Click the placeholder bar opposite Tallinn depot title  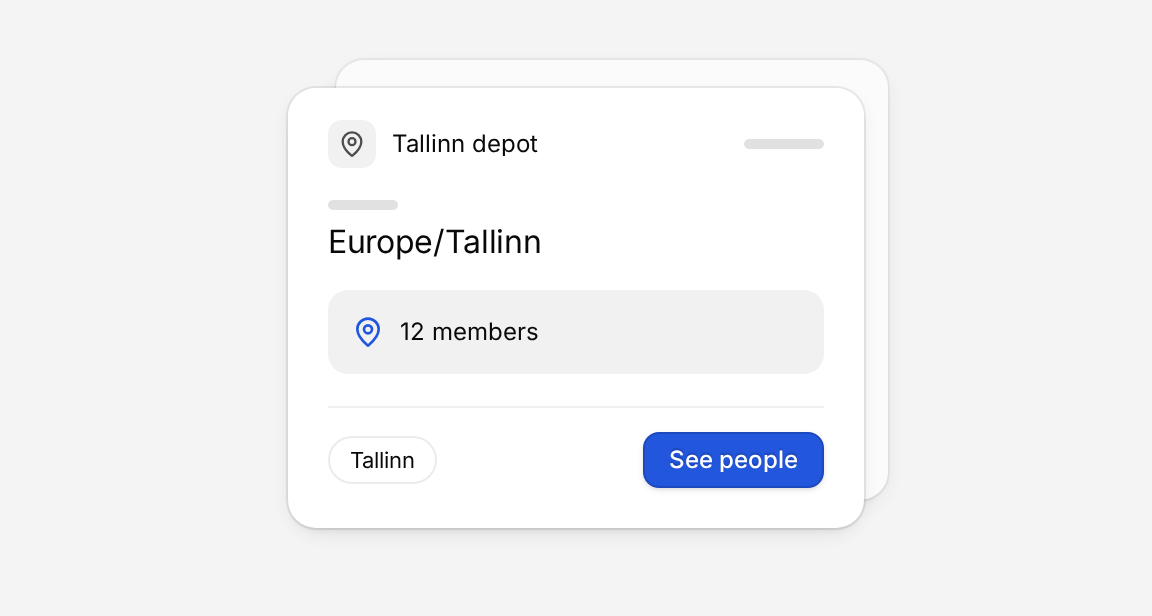(x=784, y=144)
